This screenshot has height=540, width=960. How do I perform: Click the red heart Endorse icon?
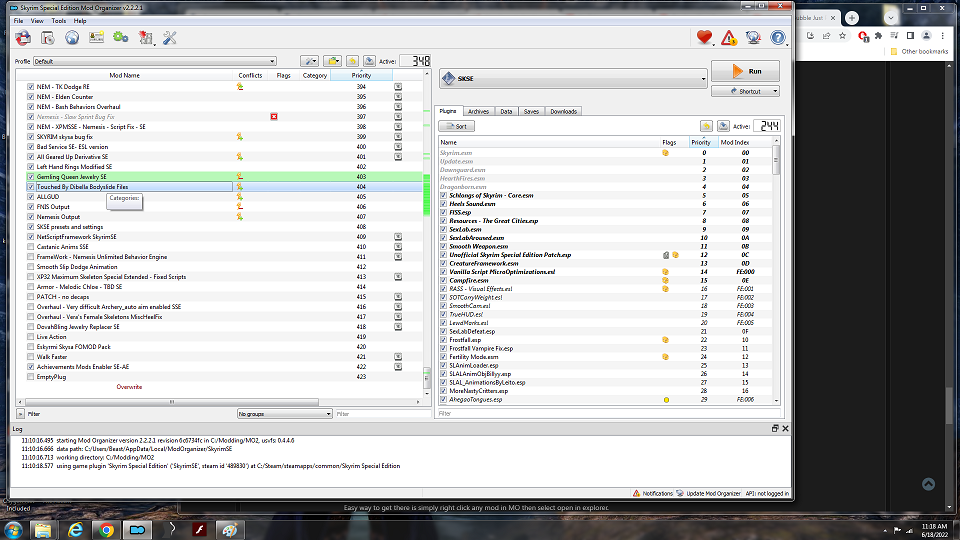pyautogui.click(x=704, y=37)
